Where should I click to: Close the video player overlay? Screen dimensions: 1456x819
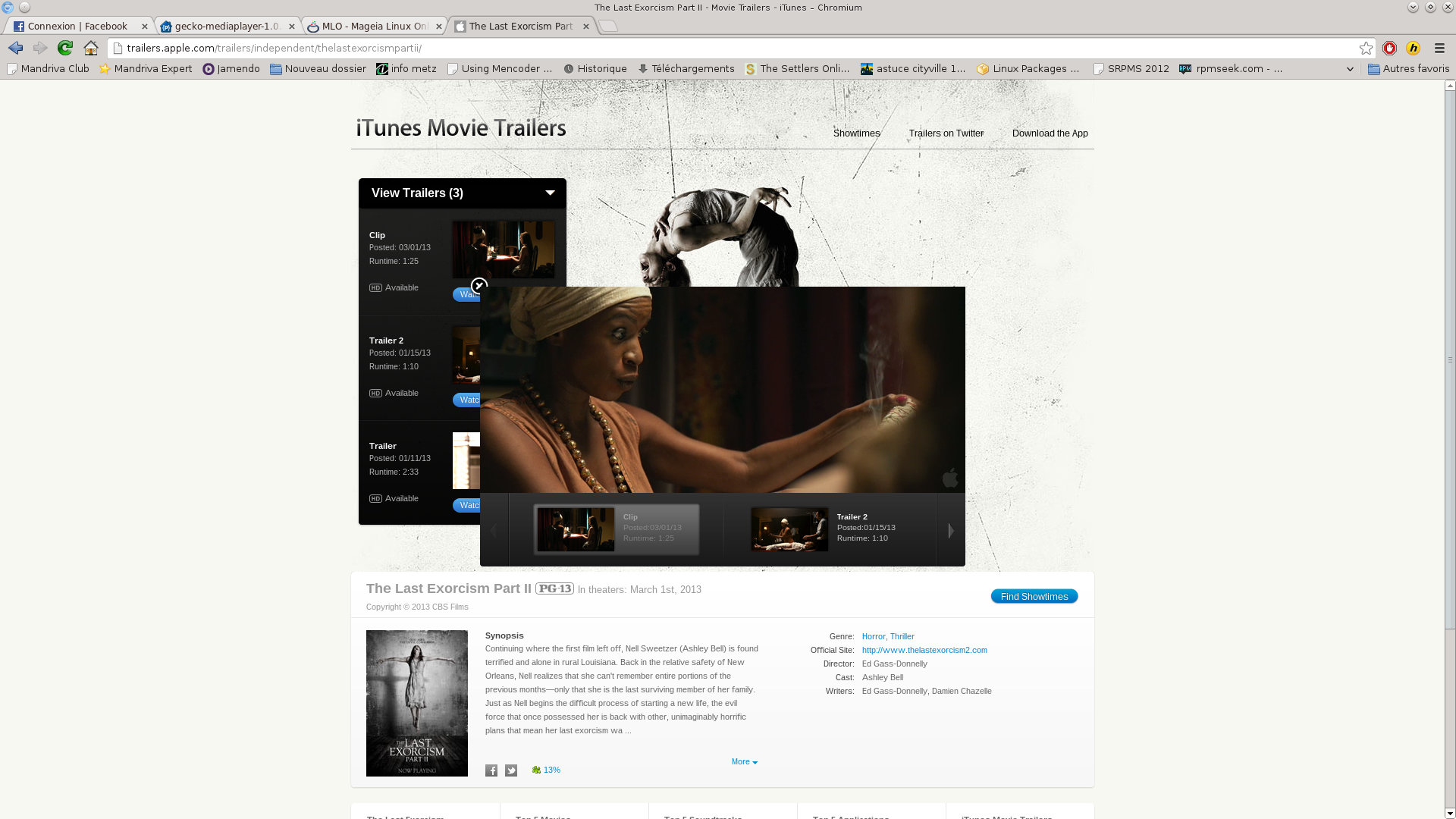(479, 286)
